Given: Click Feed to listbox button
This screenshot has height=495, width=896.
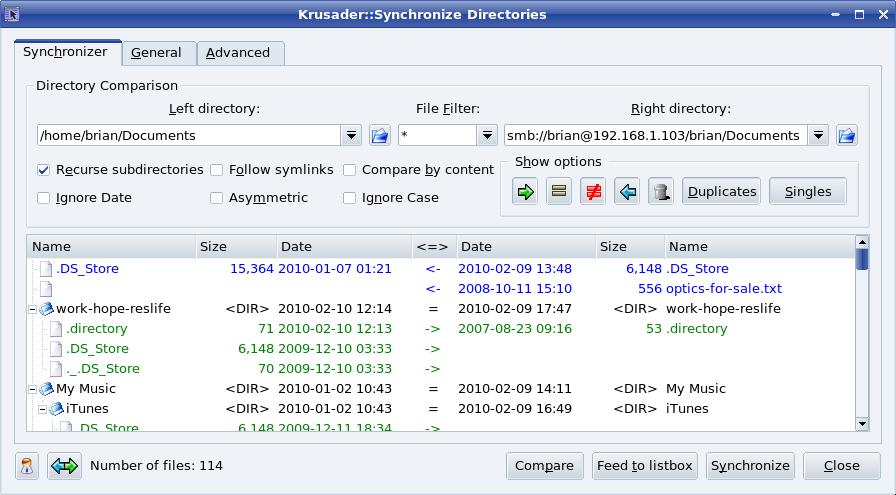Looking at the screenshot, I should pos(645,466).
